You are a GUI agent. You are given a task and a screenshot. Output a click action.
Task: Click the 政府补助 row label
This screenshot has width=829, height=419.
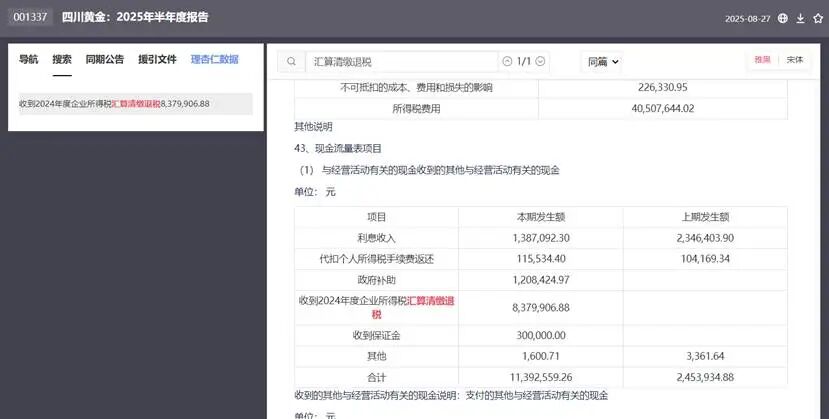376,281
